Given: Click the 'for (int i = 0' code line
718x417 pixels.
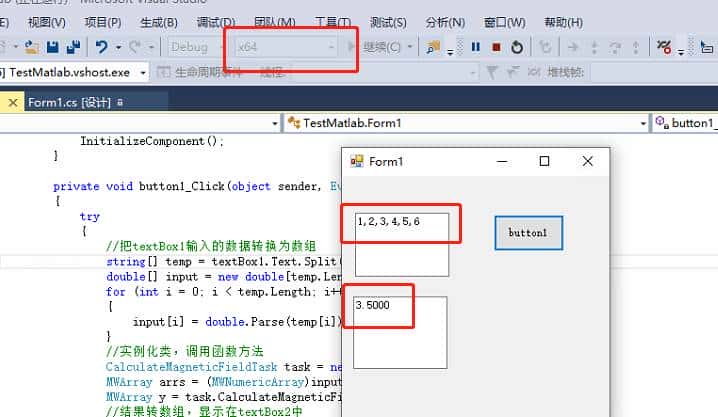Looking at the screenshot, I should pyautogui.click(x=223, y=292).
